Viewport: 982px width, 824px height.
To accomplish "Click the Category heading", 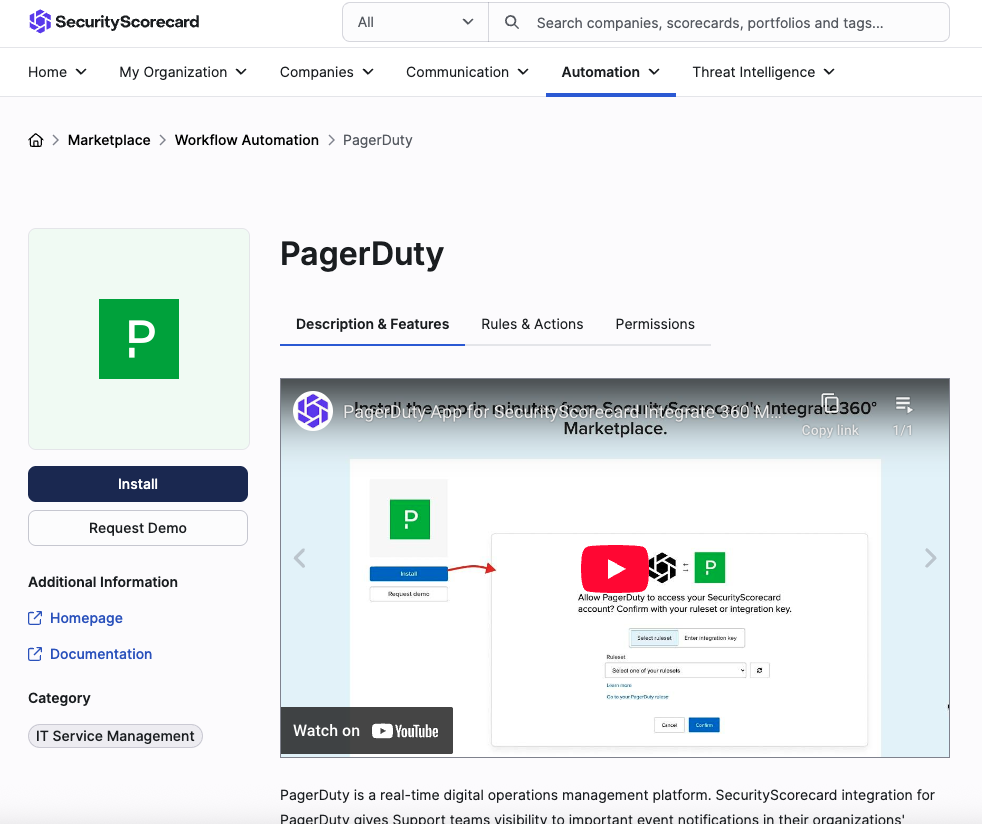I will [59, 698].
